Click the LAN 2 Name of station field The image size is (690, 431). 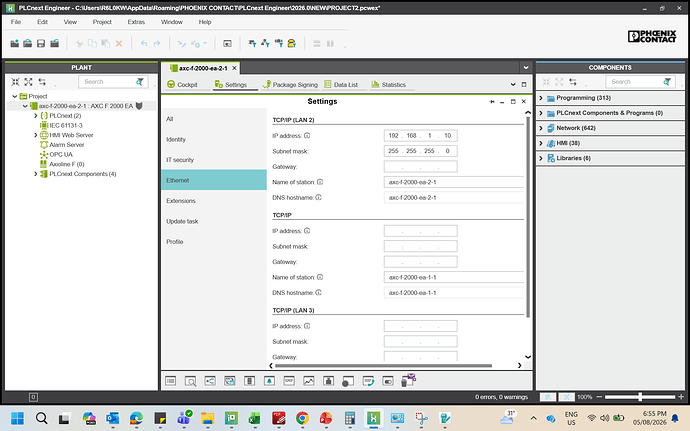(x=454, y=182)
